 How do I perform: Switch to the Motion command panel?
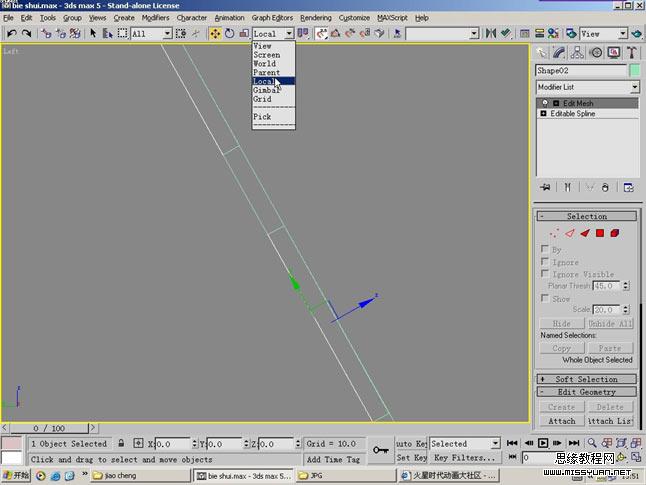click(x=596, y=53)
